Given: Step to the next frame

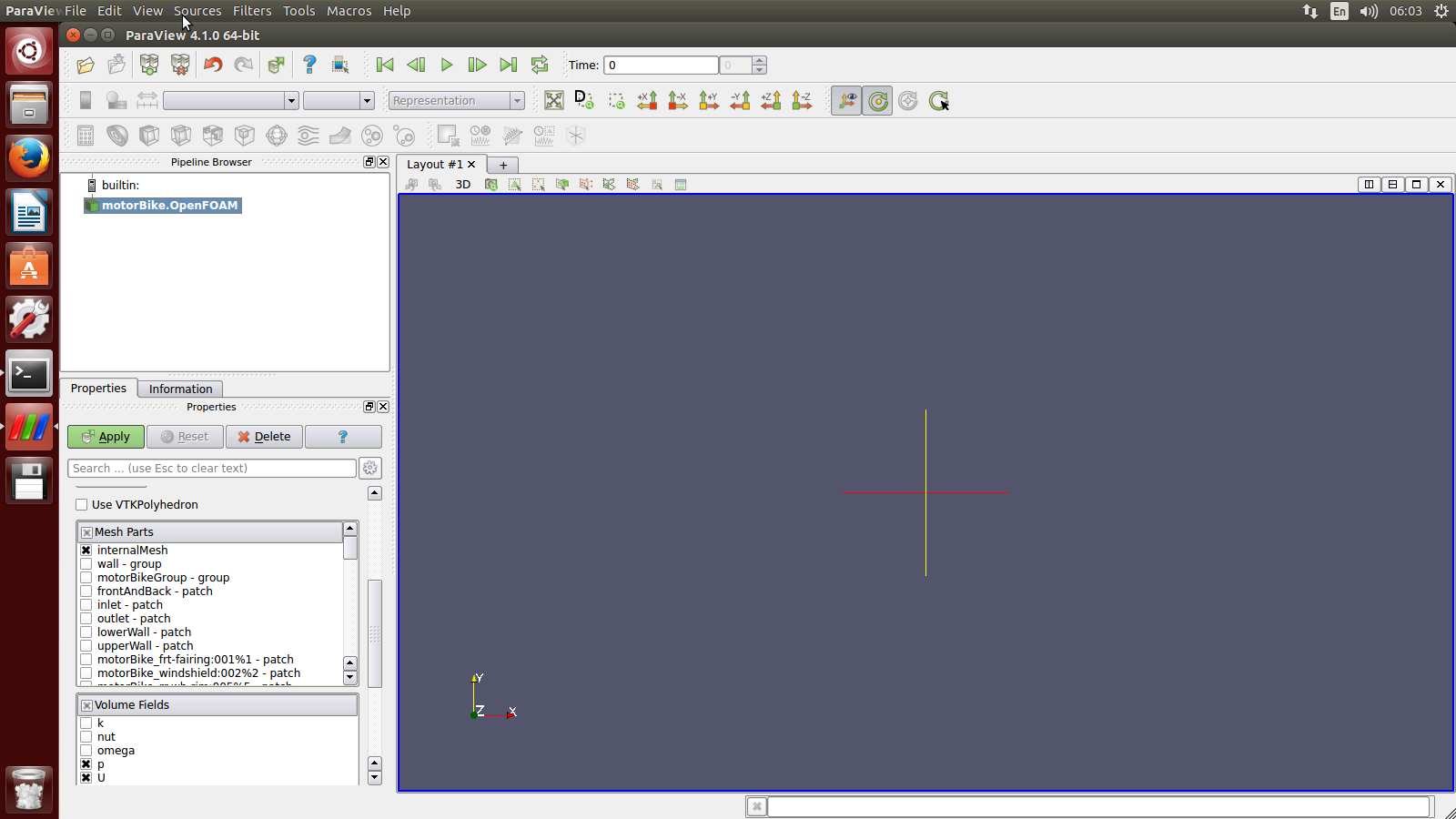Looking at the screenshot, I should pos(477,65).
